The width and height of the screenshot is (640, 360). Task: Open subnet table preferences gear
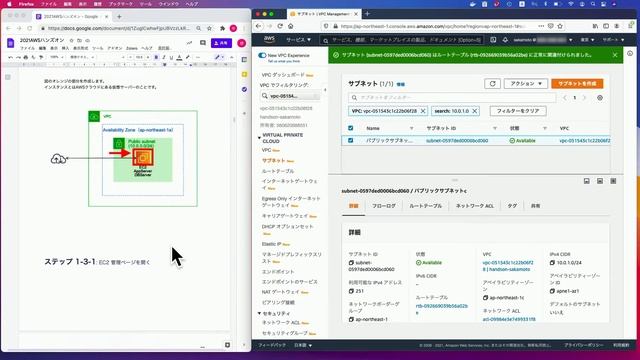pos(600,98)
